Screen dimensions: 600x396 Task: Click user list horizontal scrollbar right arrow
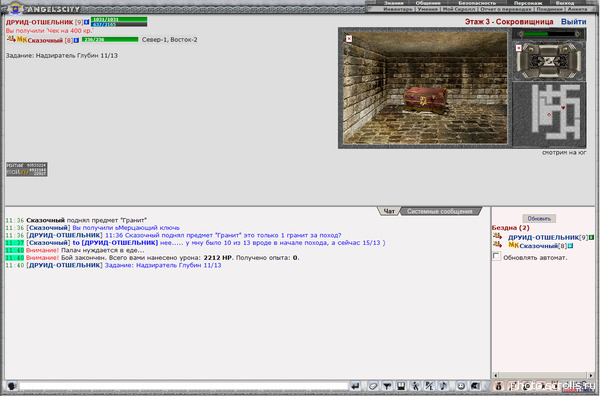591,375
